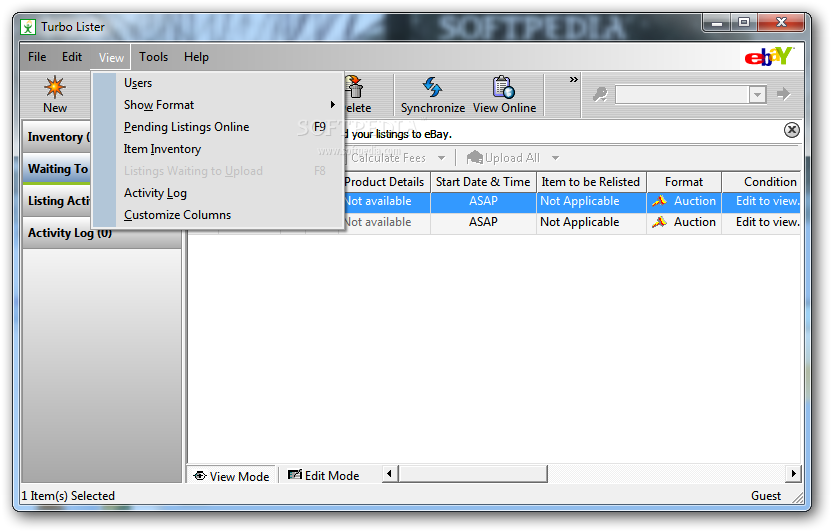Open the Calculate Fees dropdown arrow

pos(441,158)
